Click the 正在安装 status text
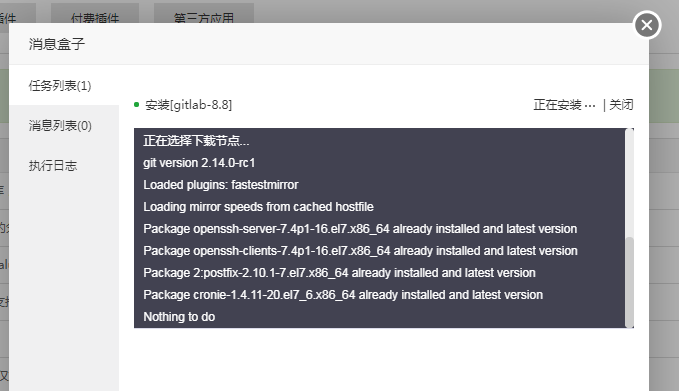Viewport: 679px width, 391px height. coord(564,105)
